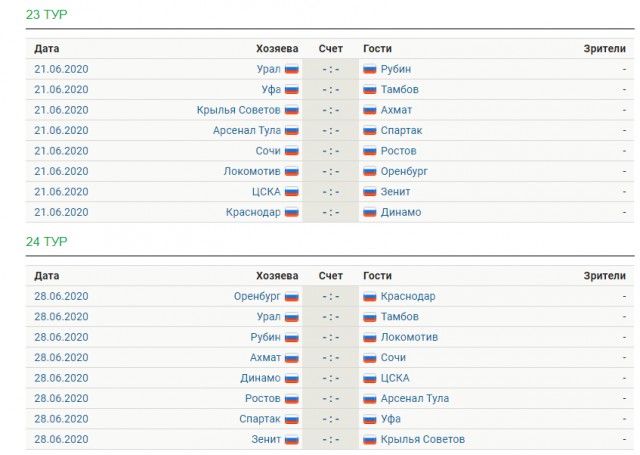
Task: Click the flag icon next to Уфа guest
Action: [370, 419]
